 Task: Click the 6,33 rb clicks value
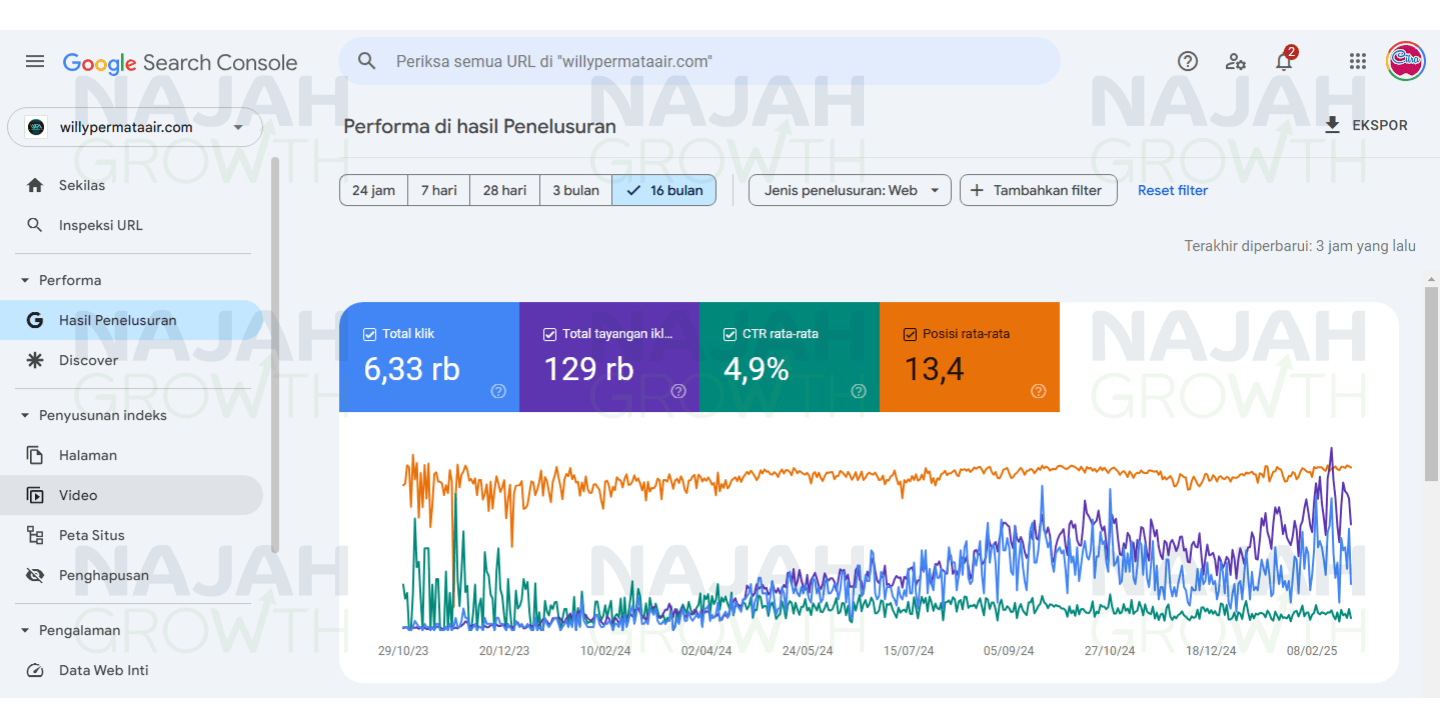point(411,369)
